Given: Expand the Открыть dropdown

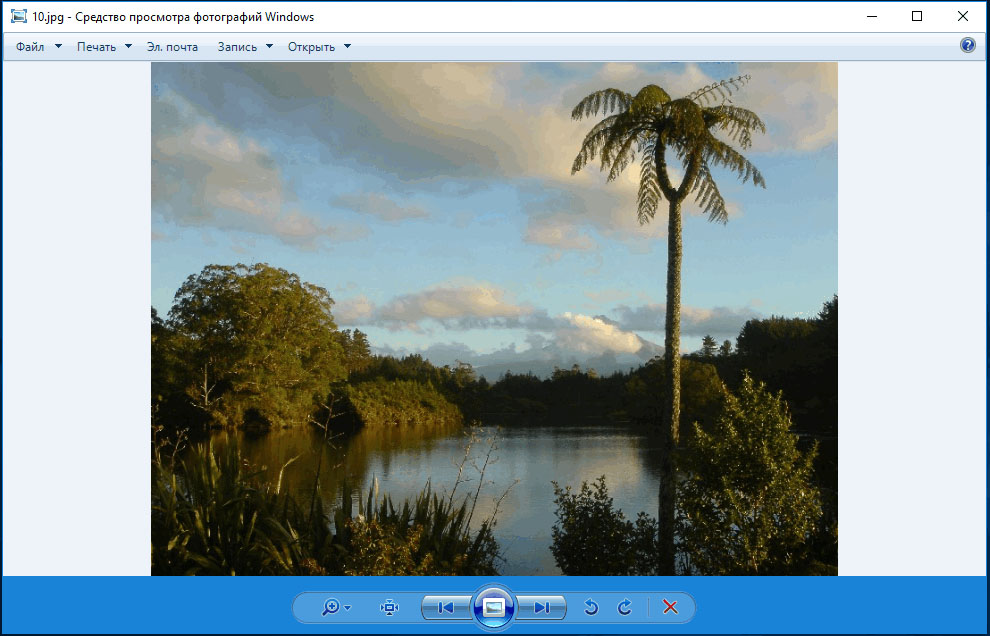Looking at the screenshot, I should [319, 47].
